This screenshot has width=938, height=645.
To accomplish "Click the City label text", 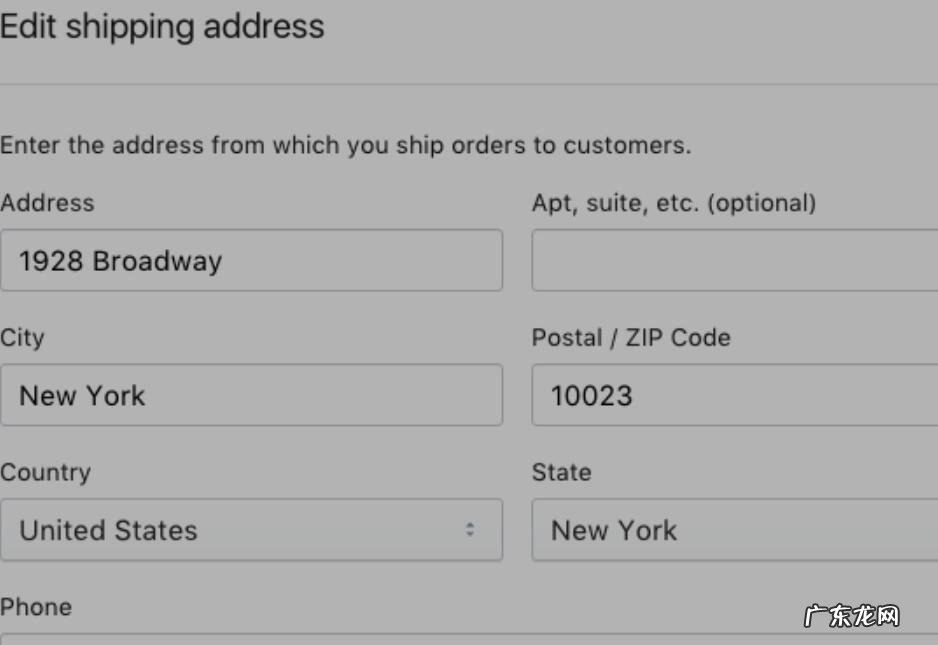I will [x=22, y=338].
